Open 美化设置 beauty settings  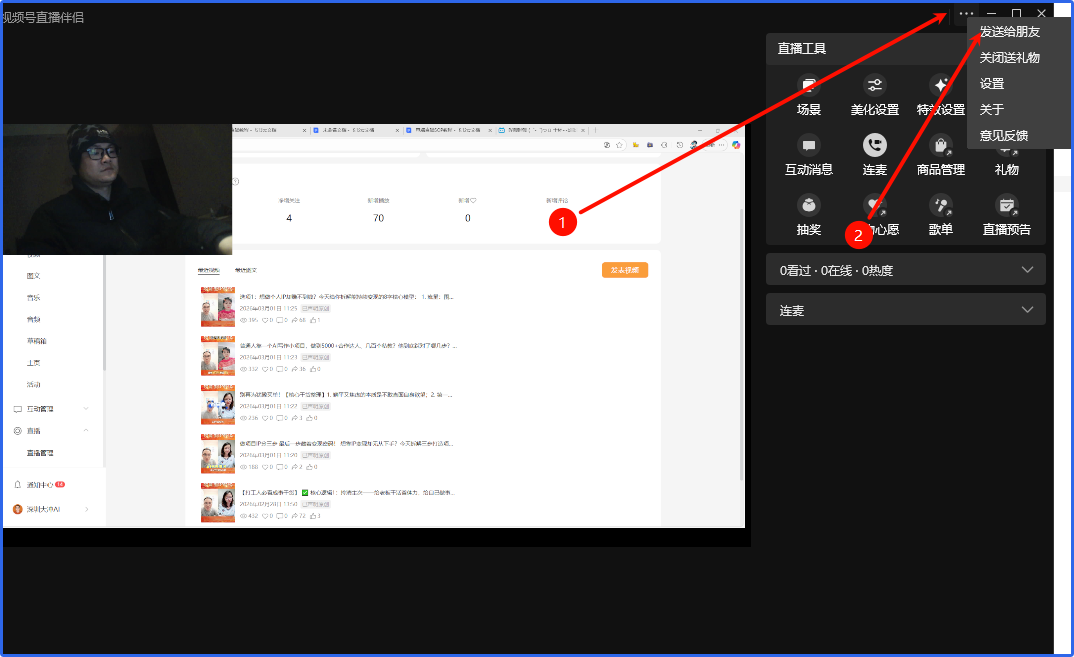click(874, 95)
